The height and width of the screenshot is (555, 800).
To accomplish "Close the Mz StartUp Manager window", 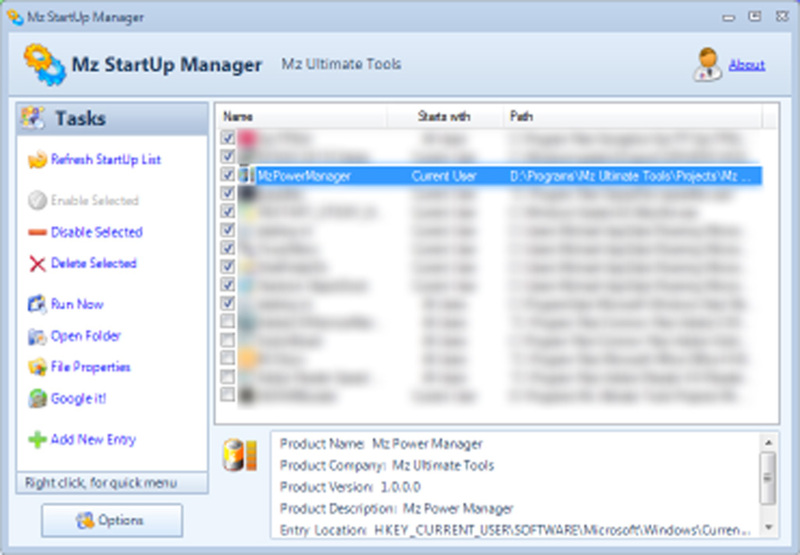I will [782, 17].
